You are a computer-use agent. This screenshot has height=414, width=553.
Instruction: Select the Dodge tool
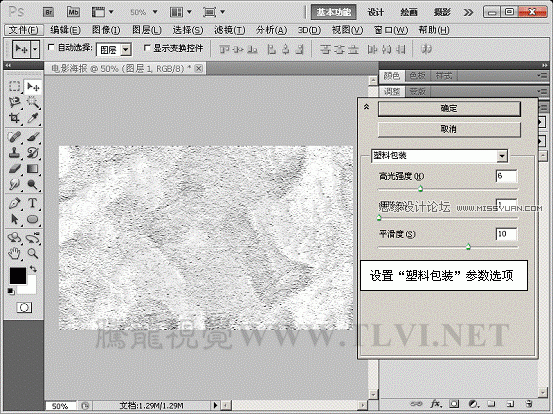[x=33, y=184]
